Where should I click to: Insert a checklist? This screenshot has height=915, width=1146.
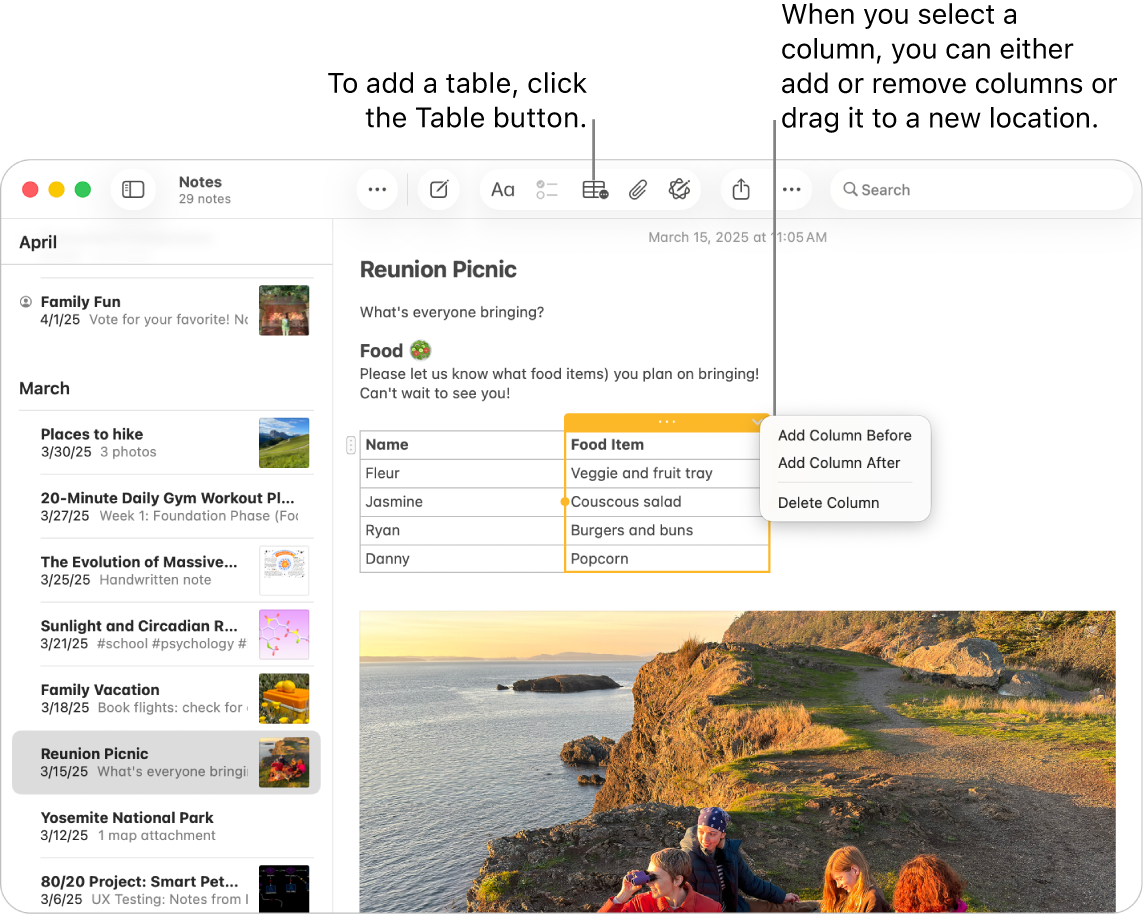point(547,188)
